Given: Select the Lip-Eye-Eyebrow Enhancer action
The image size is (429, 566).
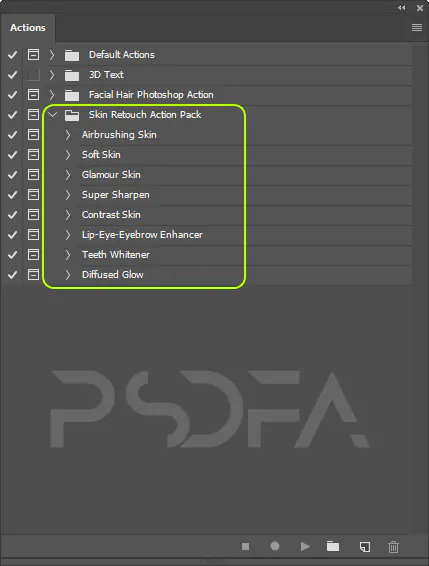Looking at the screenshot, I should (x=142, y=235).
